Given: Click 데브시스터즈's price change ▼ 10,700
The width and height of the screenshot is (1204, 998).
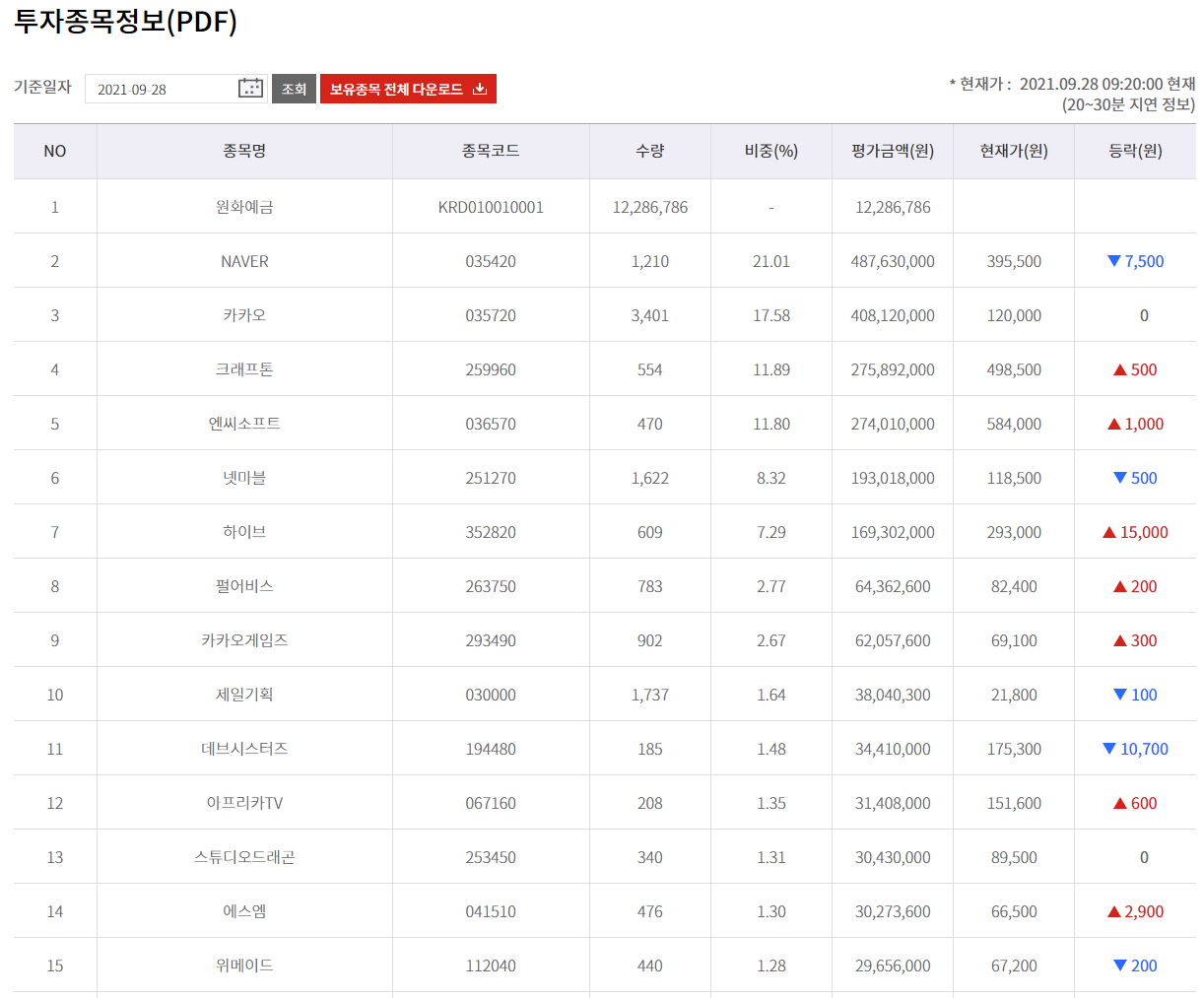Looking at the screenshot, I should [1136, 749].
